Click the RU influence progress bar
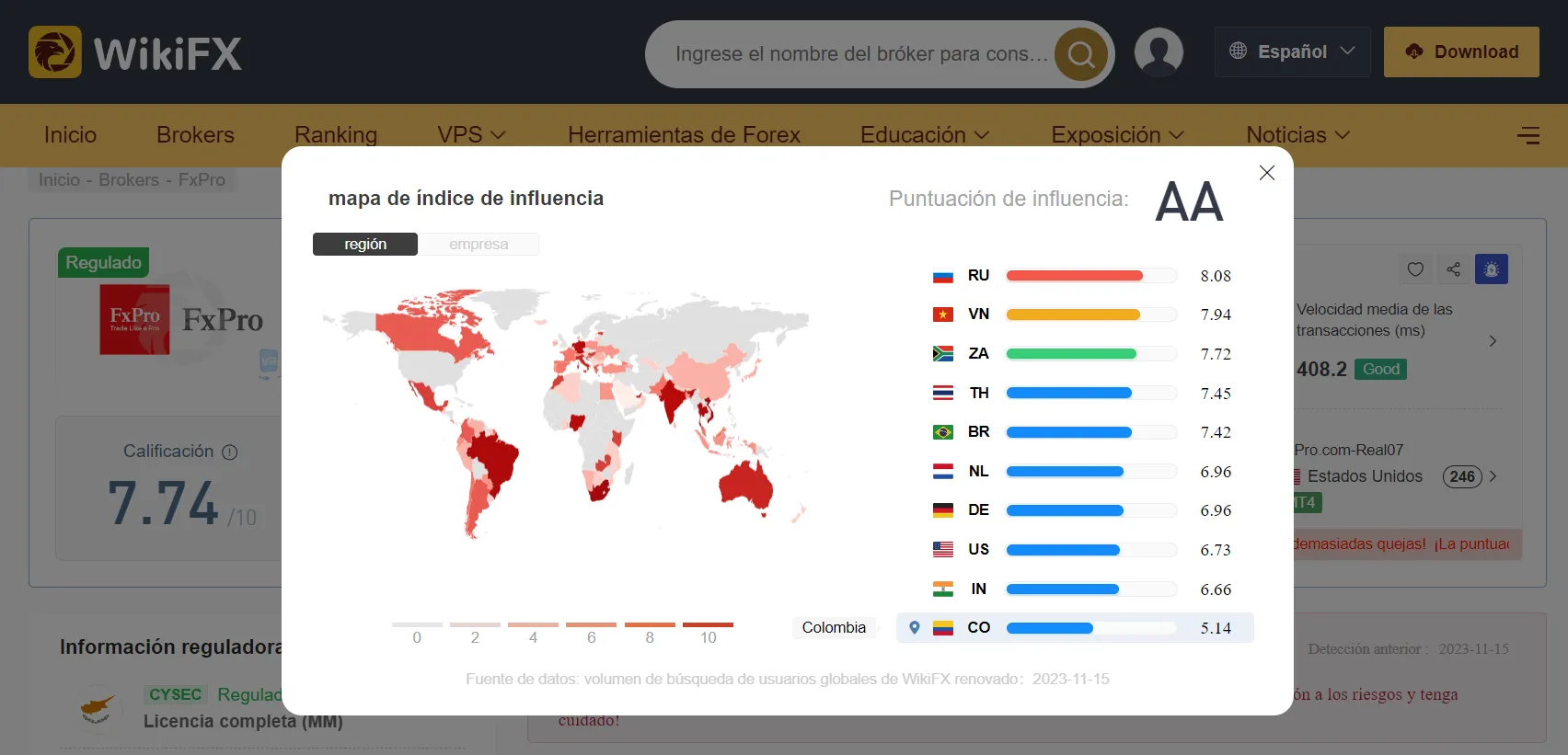Screen dimensions: 1568x755 tap(1091, 276)
